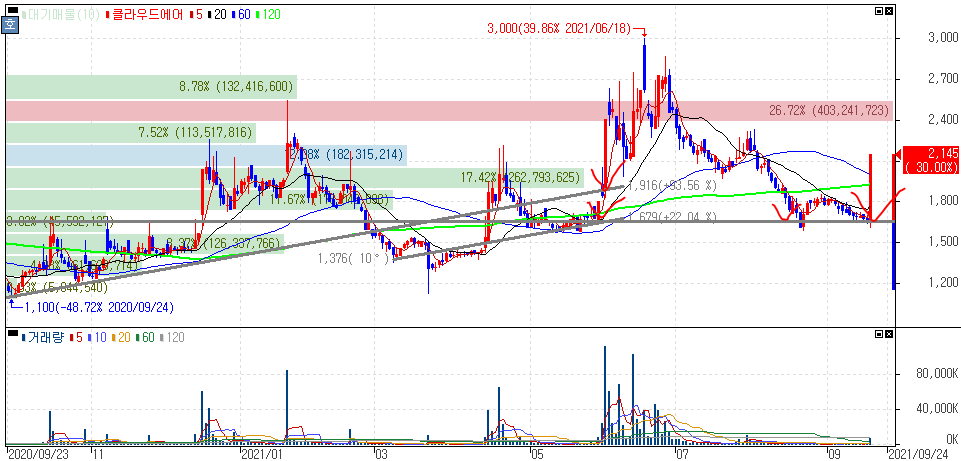This screenshot has height=461, width=961.
Task: Close the price chart panel
Action: 889,11
